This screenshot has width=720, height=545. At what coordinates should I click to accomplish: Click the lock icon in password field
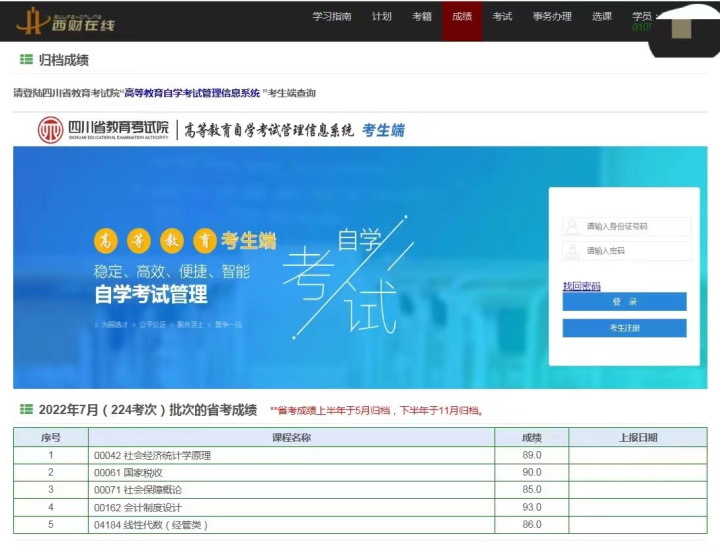572,251
